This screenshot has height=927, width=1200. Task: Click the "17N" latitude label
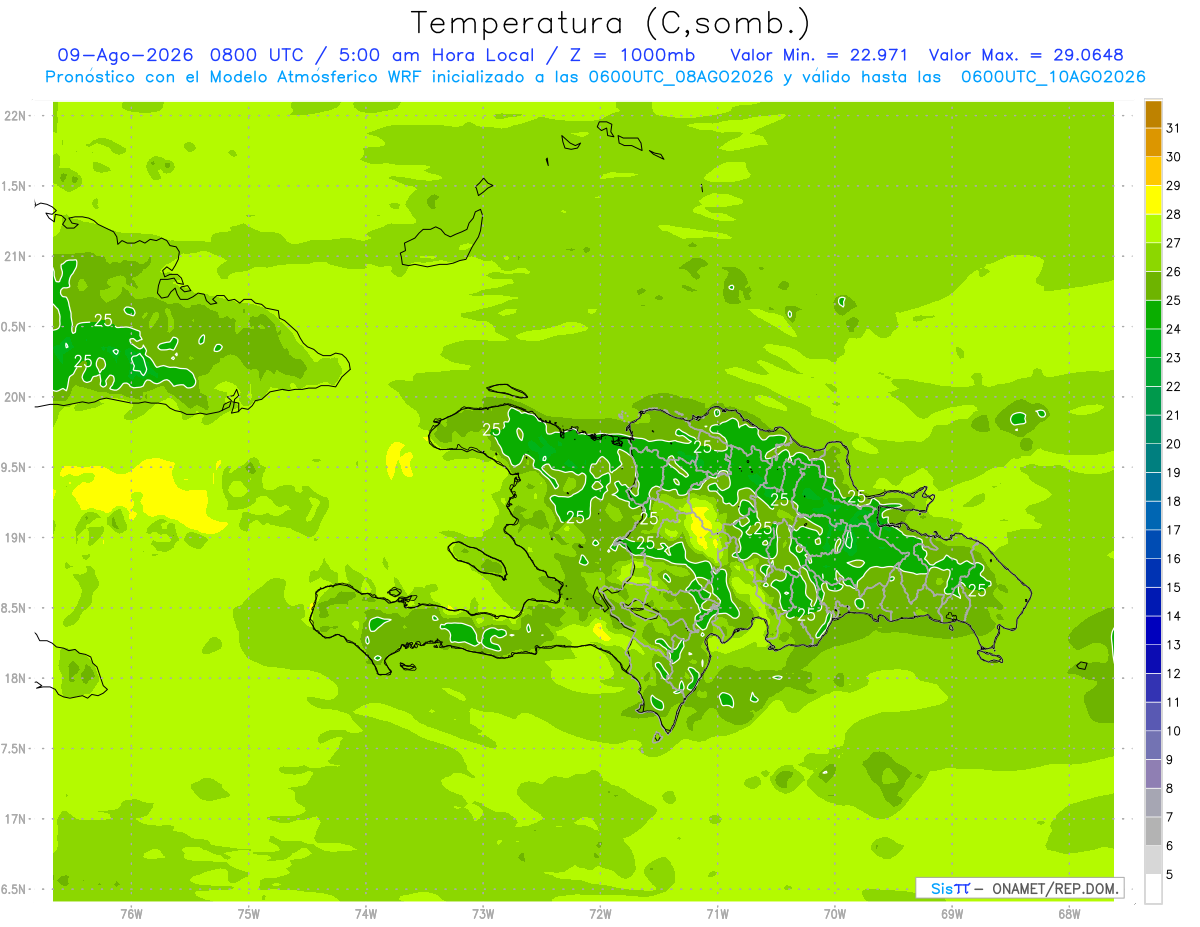15,820
